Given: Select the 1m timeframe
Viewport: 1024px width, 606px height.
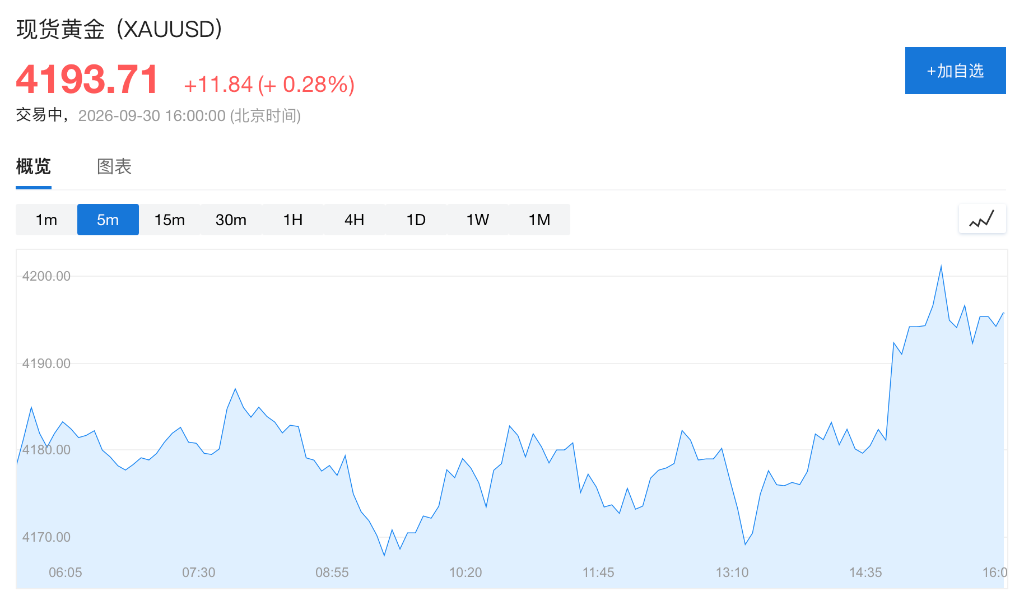Looking at the screenshot, I should 46,219.
